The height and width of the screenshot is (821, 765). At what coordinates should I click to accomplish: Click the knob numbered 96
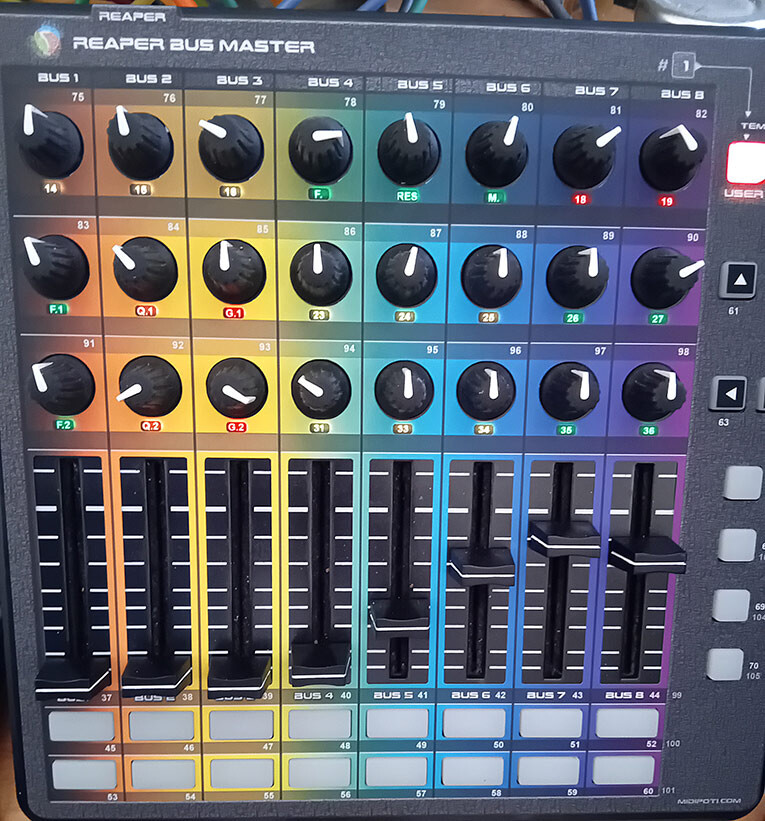(486, 391)
